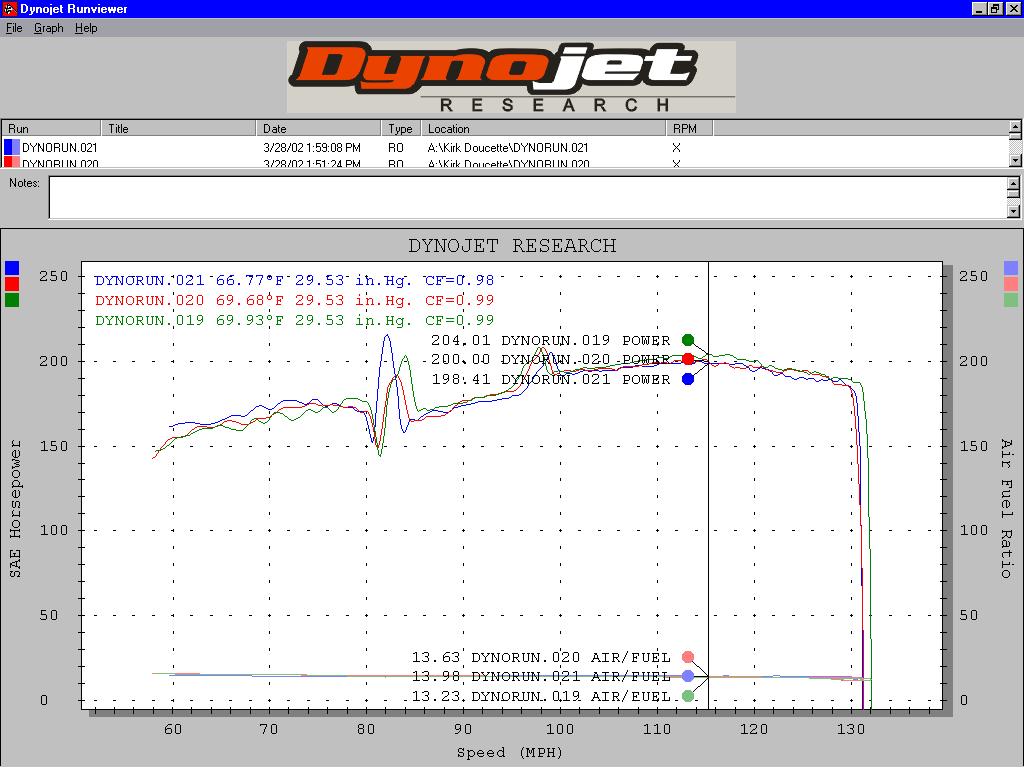Open the File menu
1024x768 pixels.
[x=14, y=28]
